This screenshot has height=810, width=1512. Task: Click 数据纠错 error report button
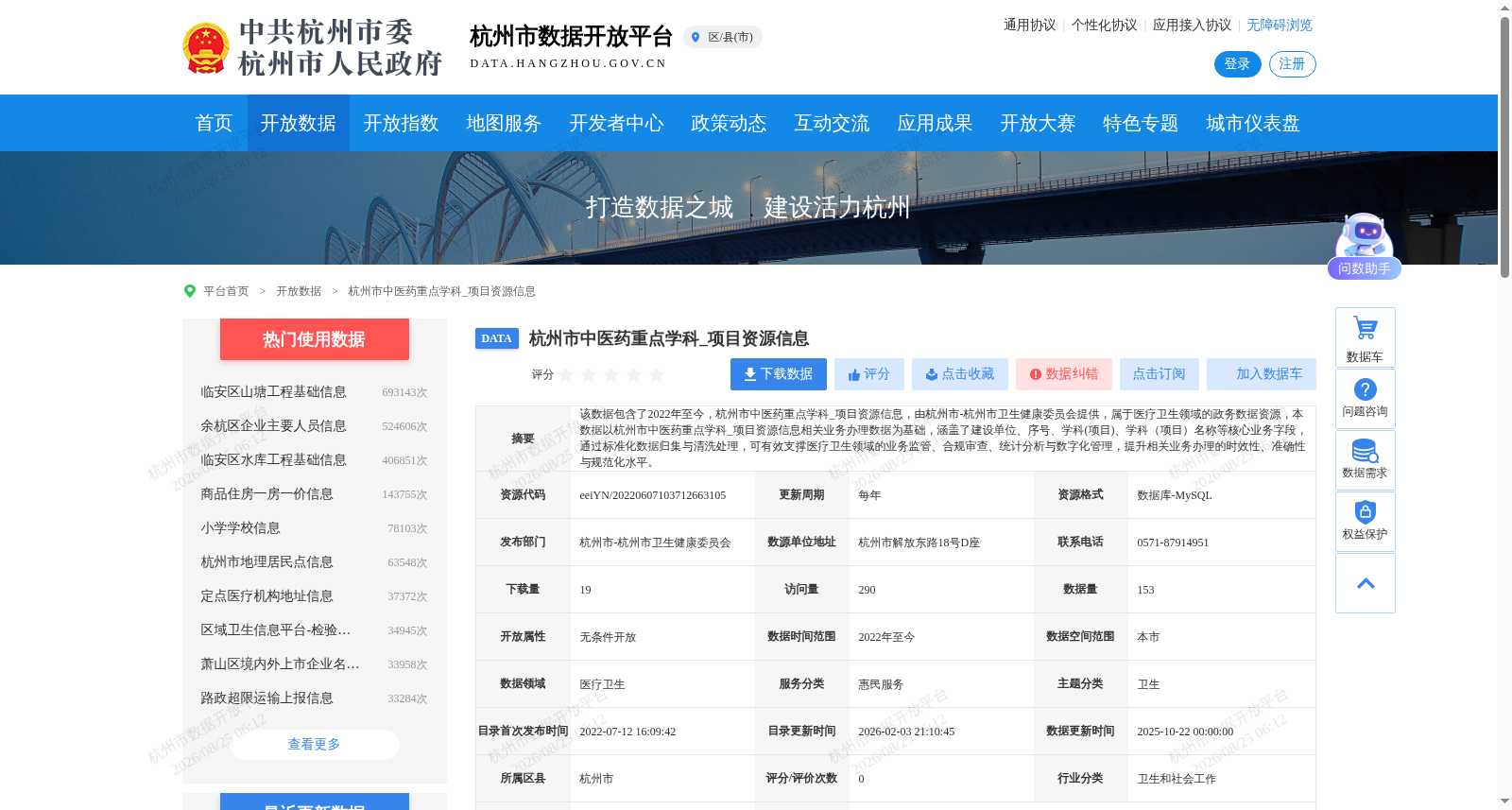pyautogui.click(x=1064, y=374)
